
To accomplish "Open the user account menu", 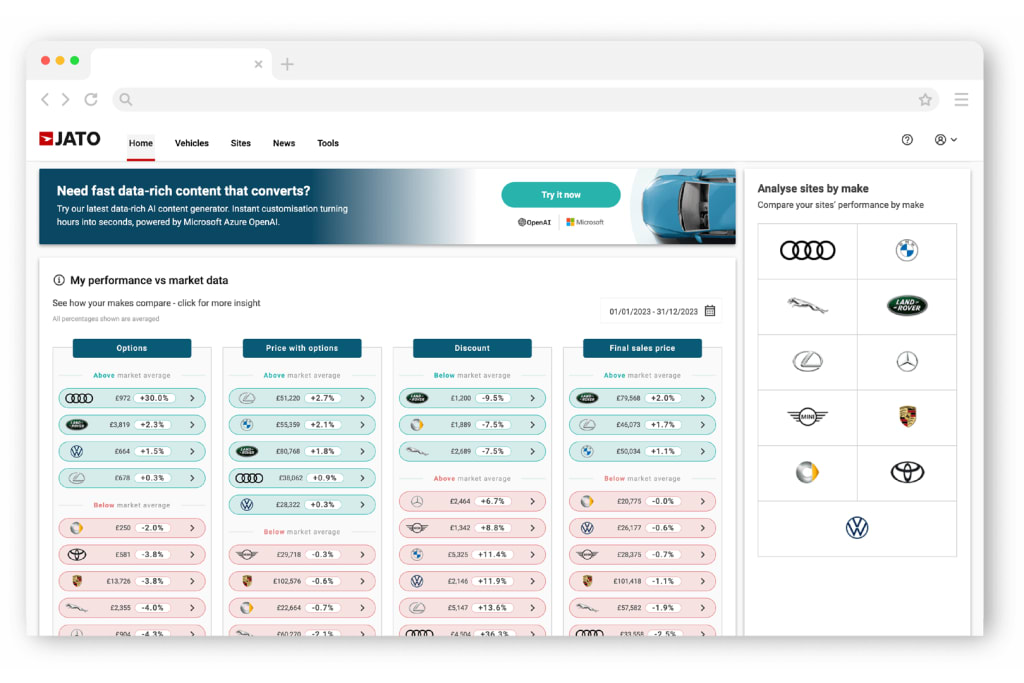I will pyautogui.click(x=945, y=140).
